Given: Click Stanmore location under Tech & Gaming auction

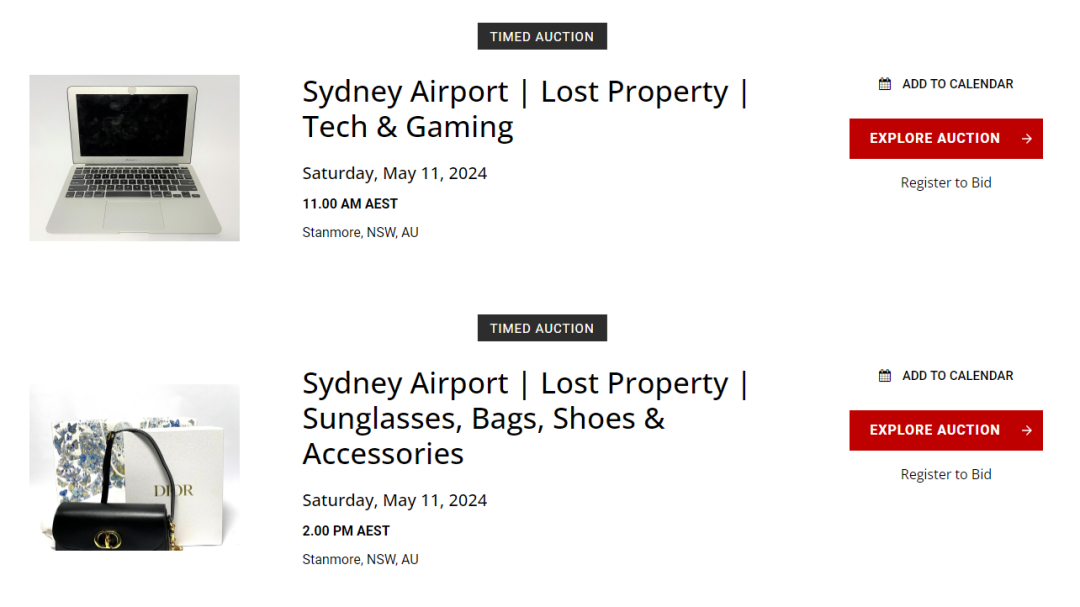Looking at the screenshot, I should point(360,233).
